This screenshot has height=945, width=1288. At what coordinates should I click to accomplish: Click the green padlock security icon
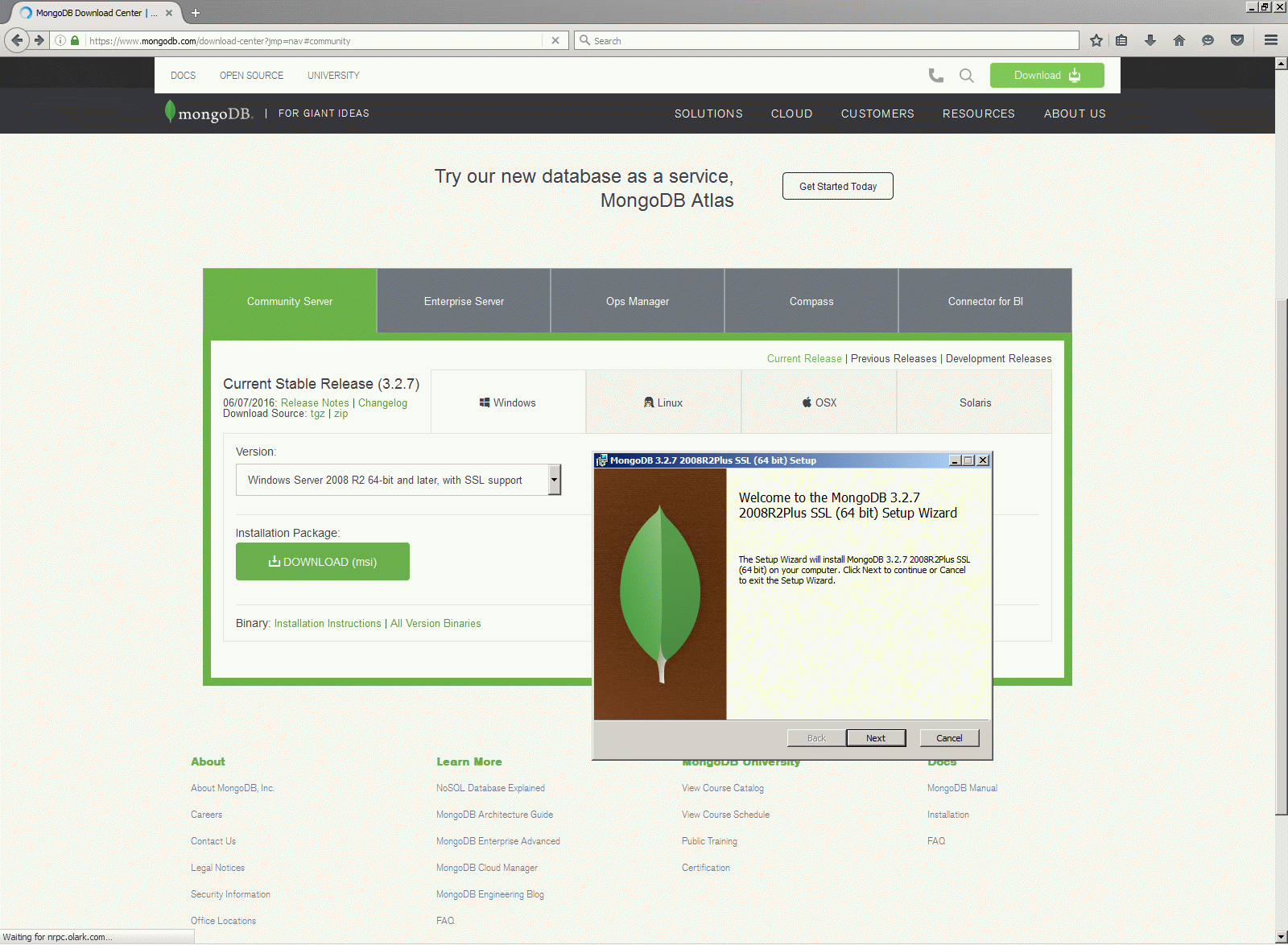[x=75, y=40]
